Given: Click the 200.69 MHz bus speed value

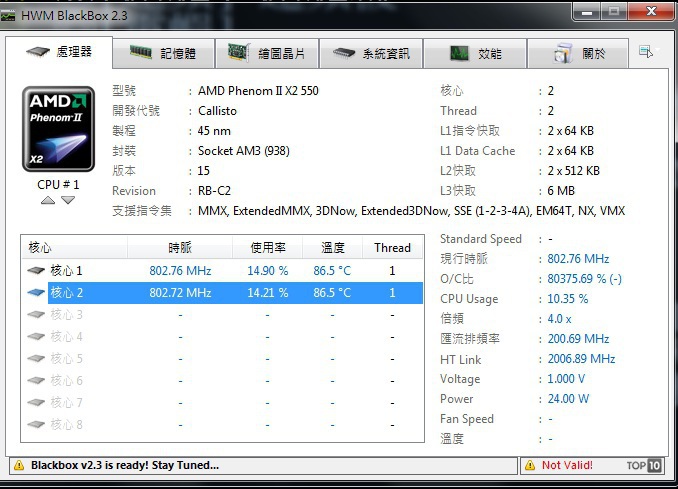Looking at the screenshot, I should pyautogui.click(x=579, y=339).
